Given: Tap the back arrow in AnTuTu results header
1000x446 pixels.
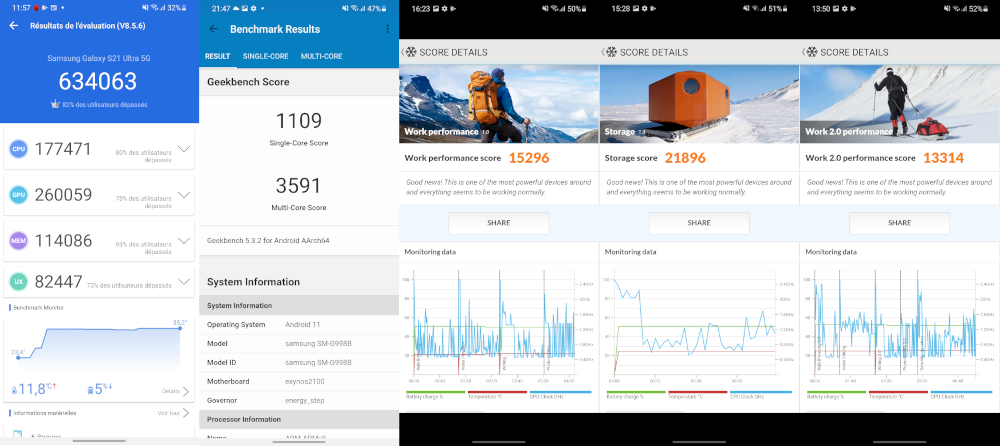Looking at the screenshot, I should (14, 26).
